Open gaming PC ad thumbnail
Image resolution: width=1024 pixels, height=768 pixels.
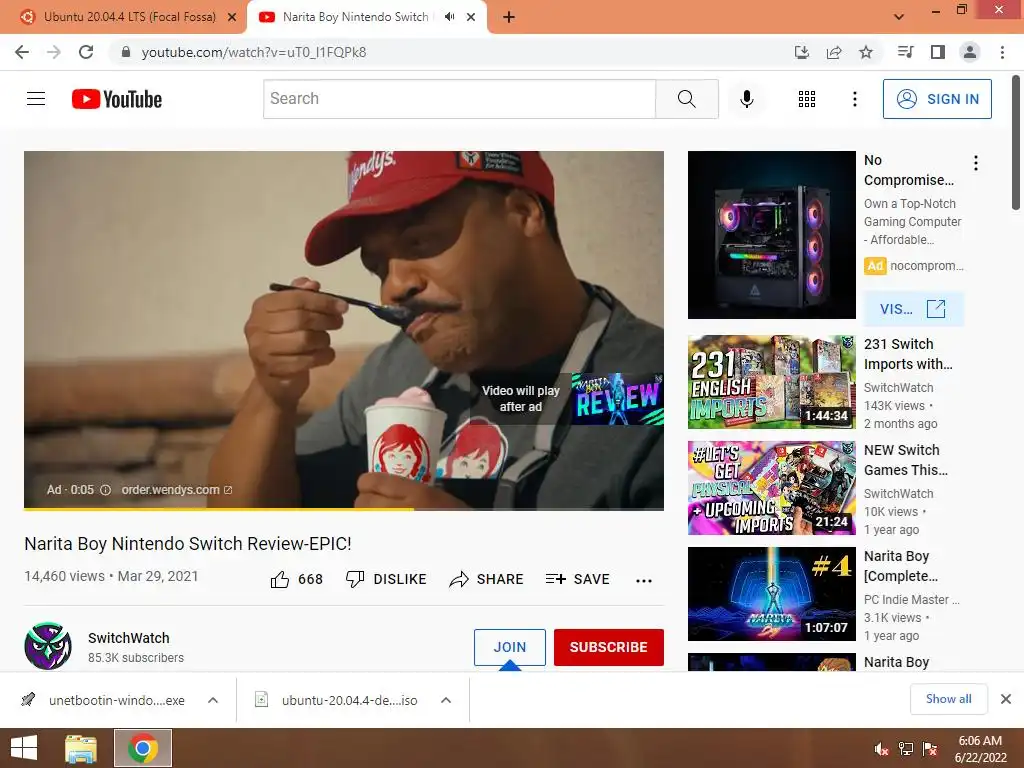pos(771,235)
